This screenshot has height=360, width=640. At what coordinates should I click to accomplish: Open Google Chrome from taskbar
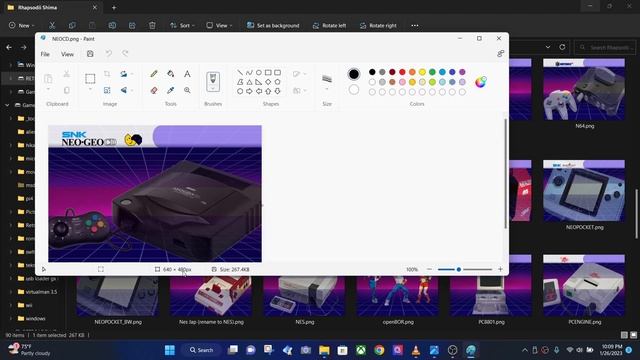379,350
